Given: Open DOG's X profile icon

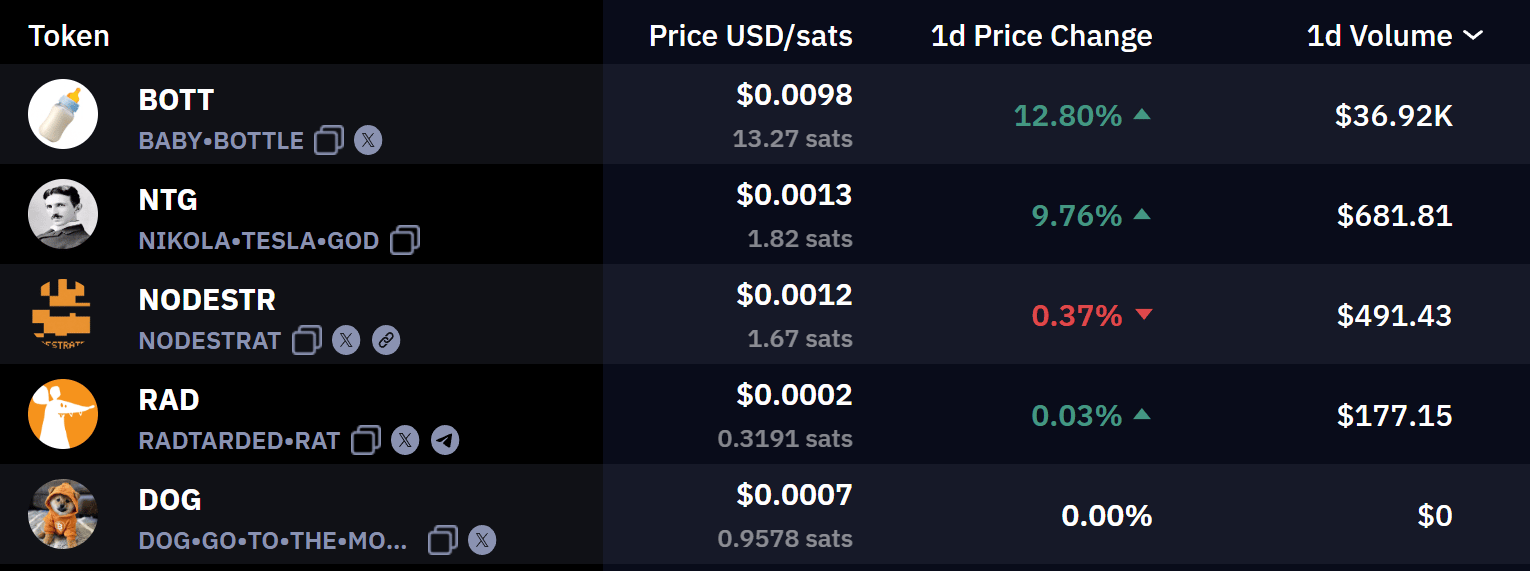Looking at the screenshot, I should click(x=482, y=540).
